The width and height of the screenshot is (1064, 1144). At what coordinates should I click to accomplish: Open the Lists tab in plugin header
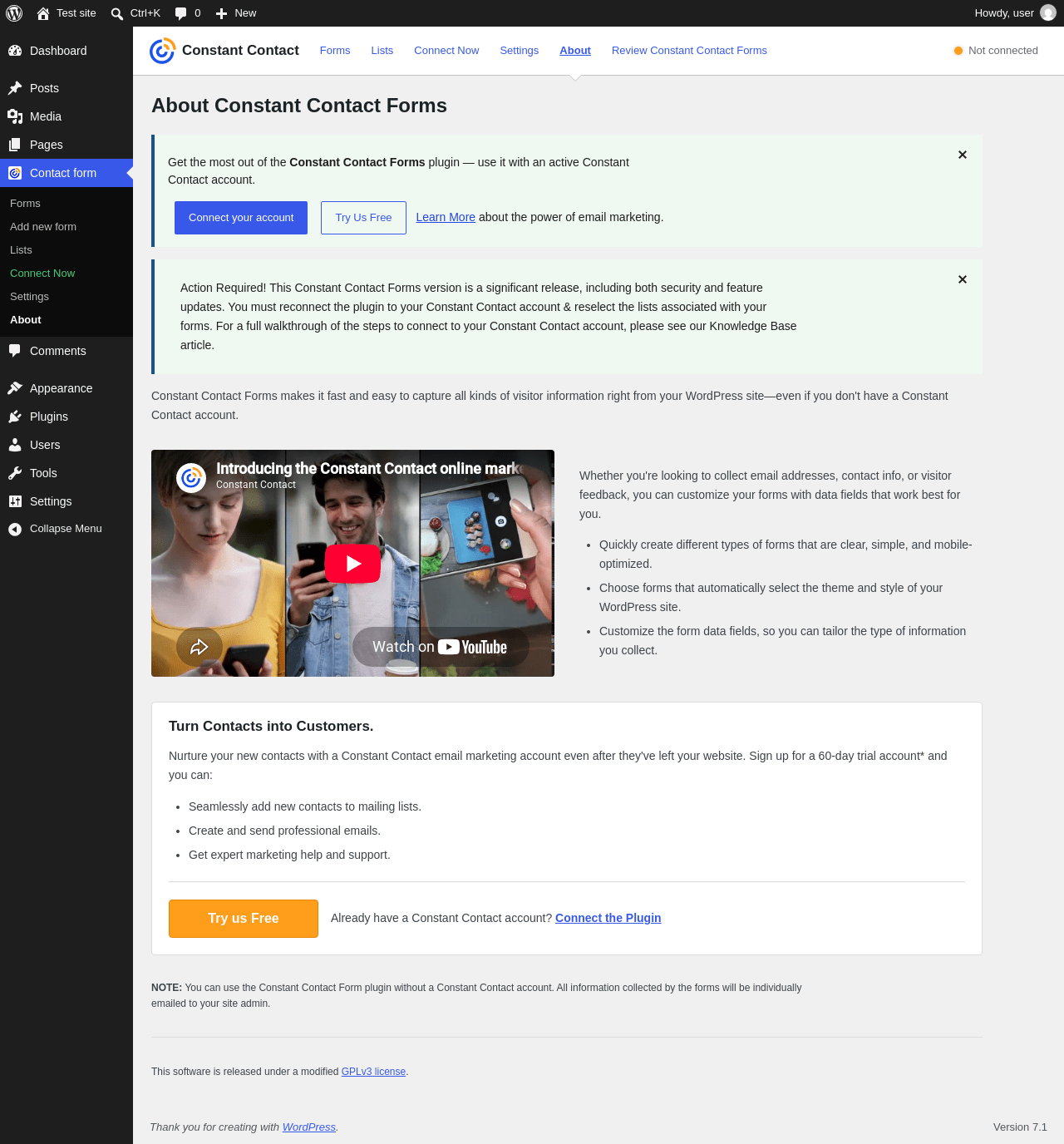(x=382, y=51)
